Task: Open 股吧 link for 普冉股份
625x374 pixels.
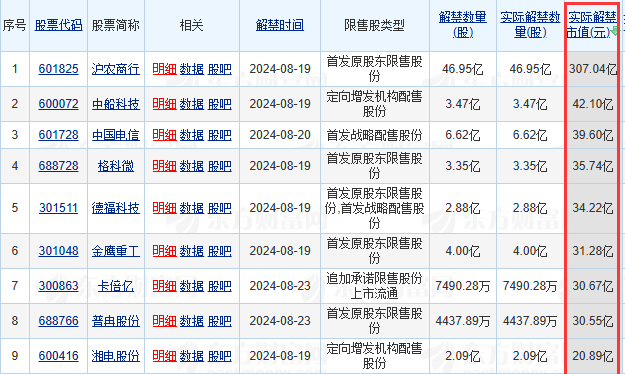Action: pyautogui.click(x=220, y=321)
